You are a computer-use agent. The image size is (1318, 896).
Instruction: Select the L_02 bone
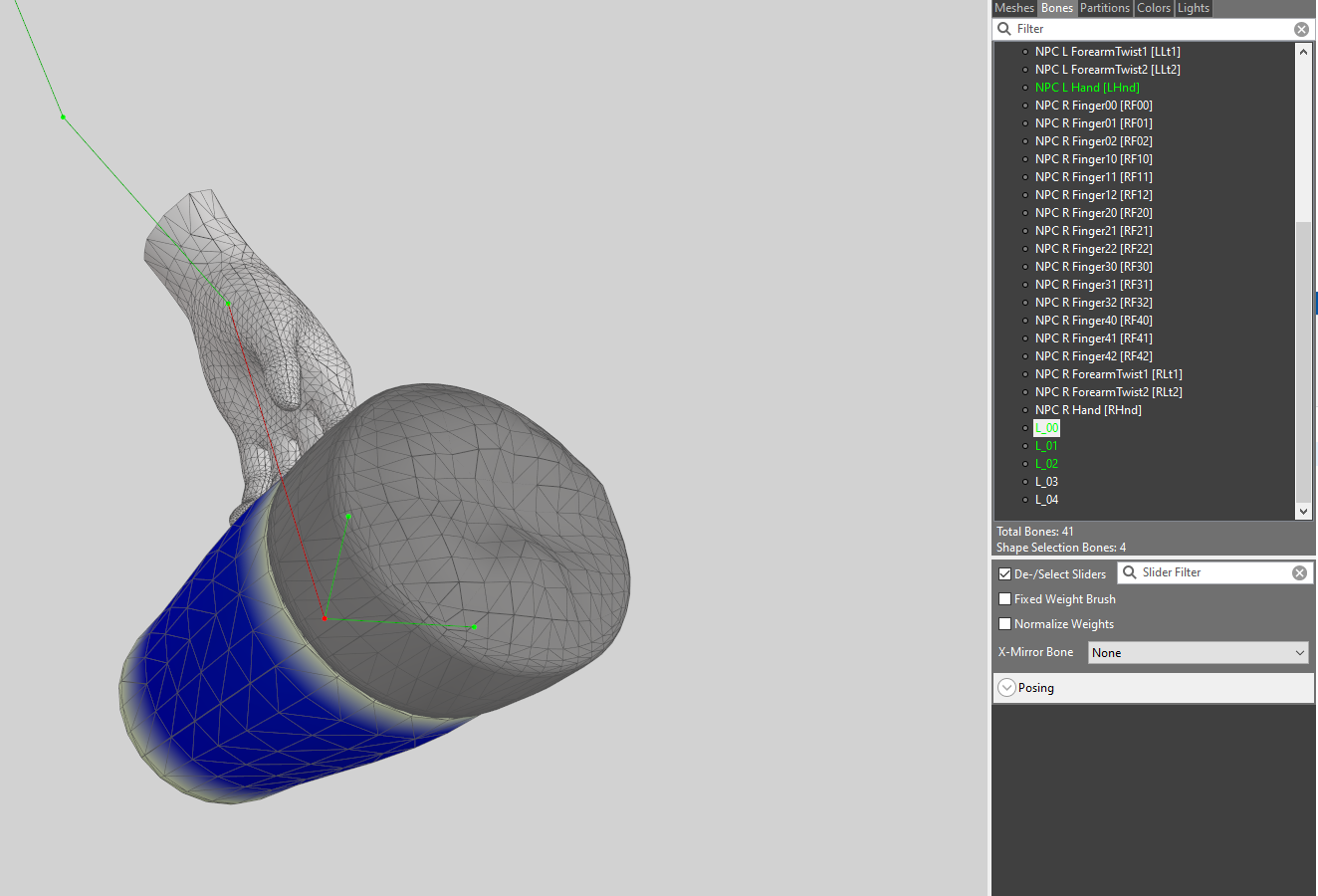pos(1046,464)
